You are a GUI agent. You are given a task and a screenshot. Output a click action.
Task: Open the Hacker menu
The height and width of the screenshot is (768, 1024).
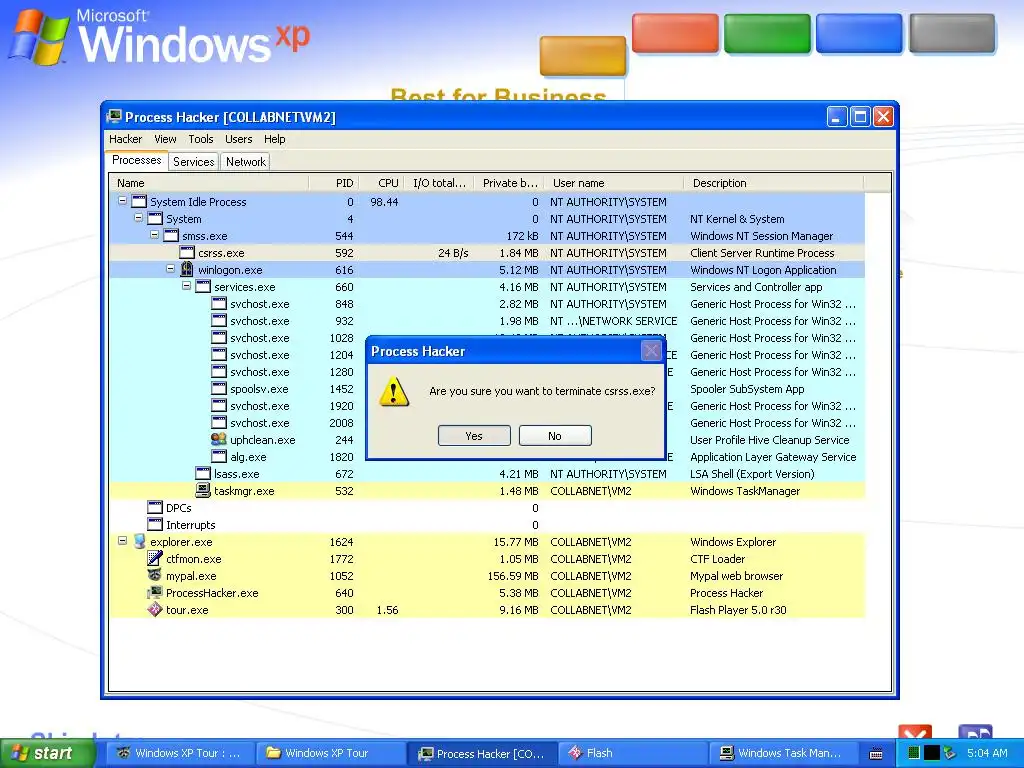click(125, 139)
